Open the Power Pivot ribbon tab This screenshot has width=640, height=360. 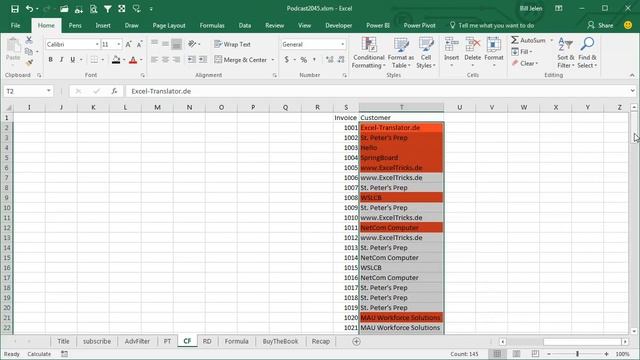coord(419,25)
